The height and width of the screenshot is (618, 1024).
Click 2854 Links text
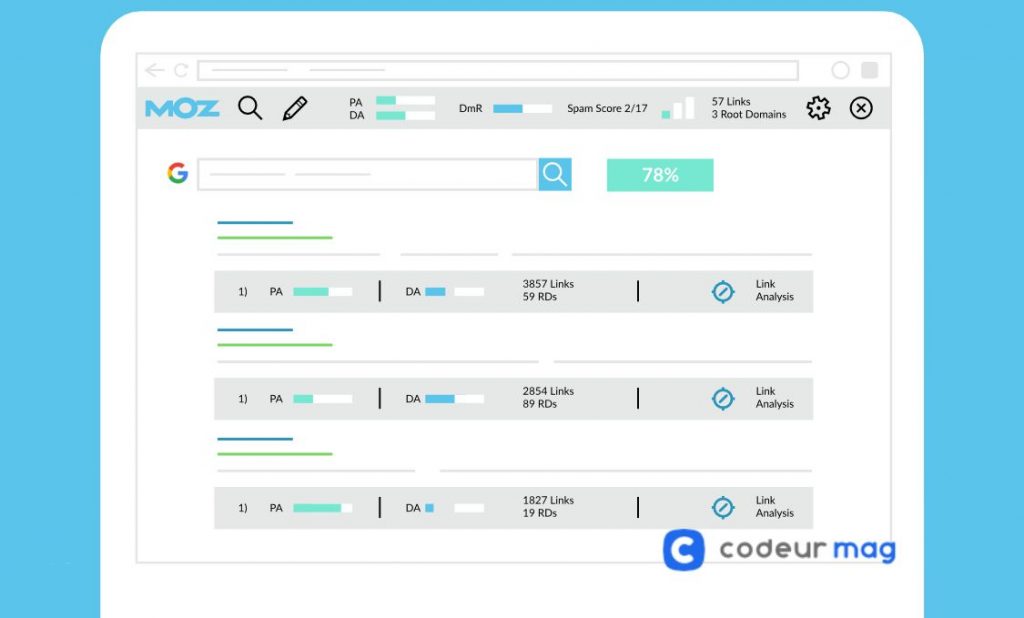tap(548, 391)
